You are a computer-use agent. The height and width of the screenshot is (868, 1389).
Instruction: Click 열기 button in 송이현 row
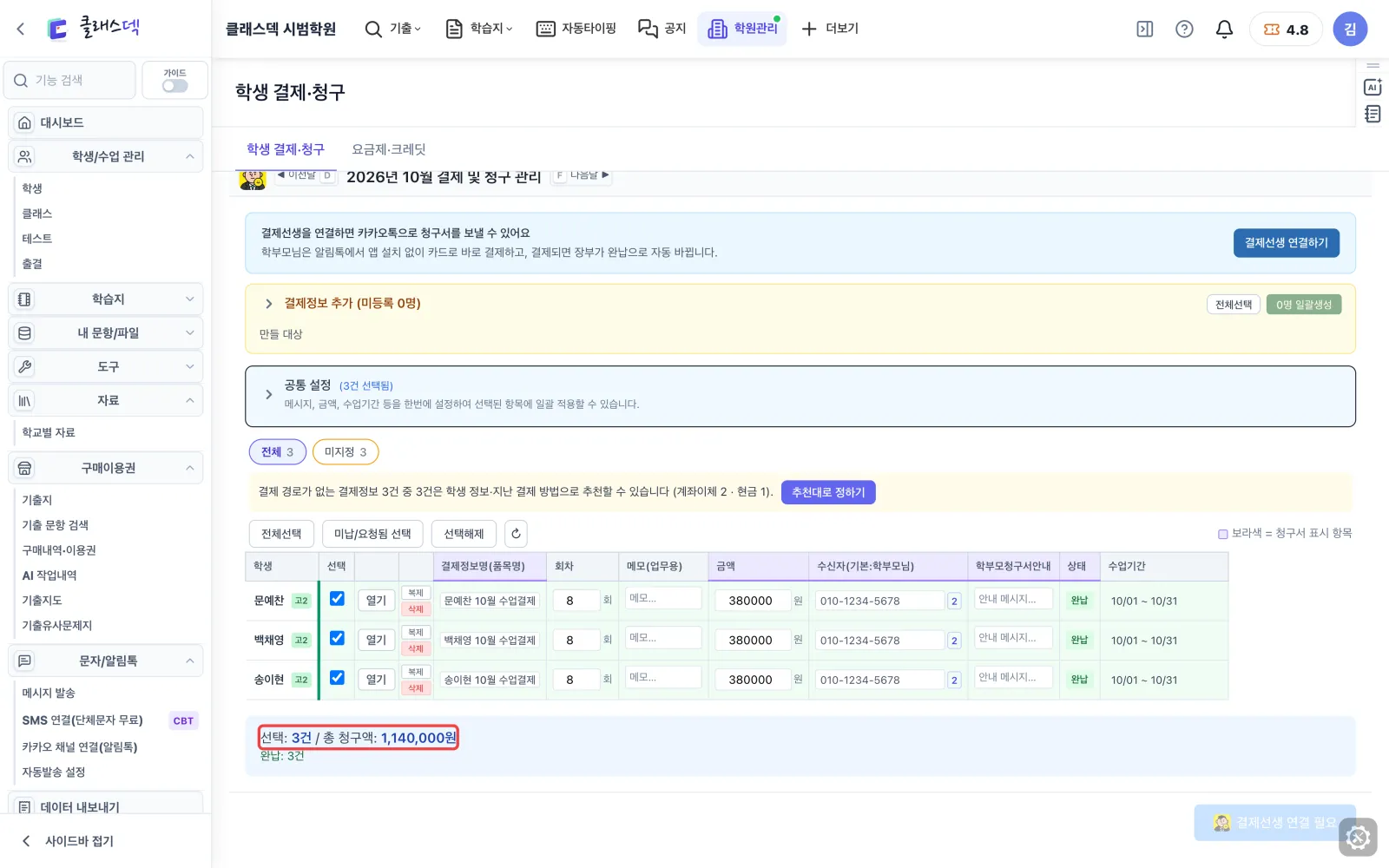376,680
